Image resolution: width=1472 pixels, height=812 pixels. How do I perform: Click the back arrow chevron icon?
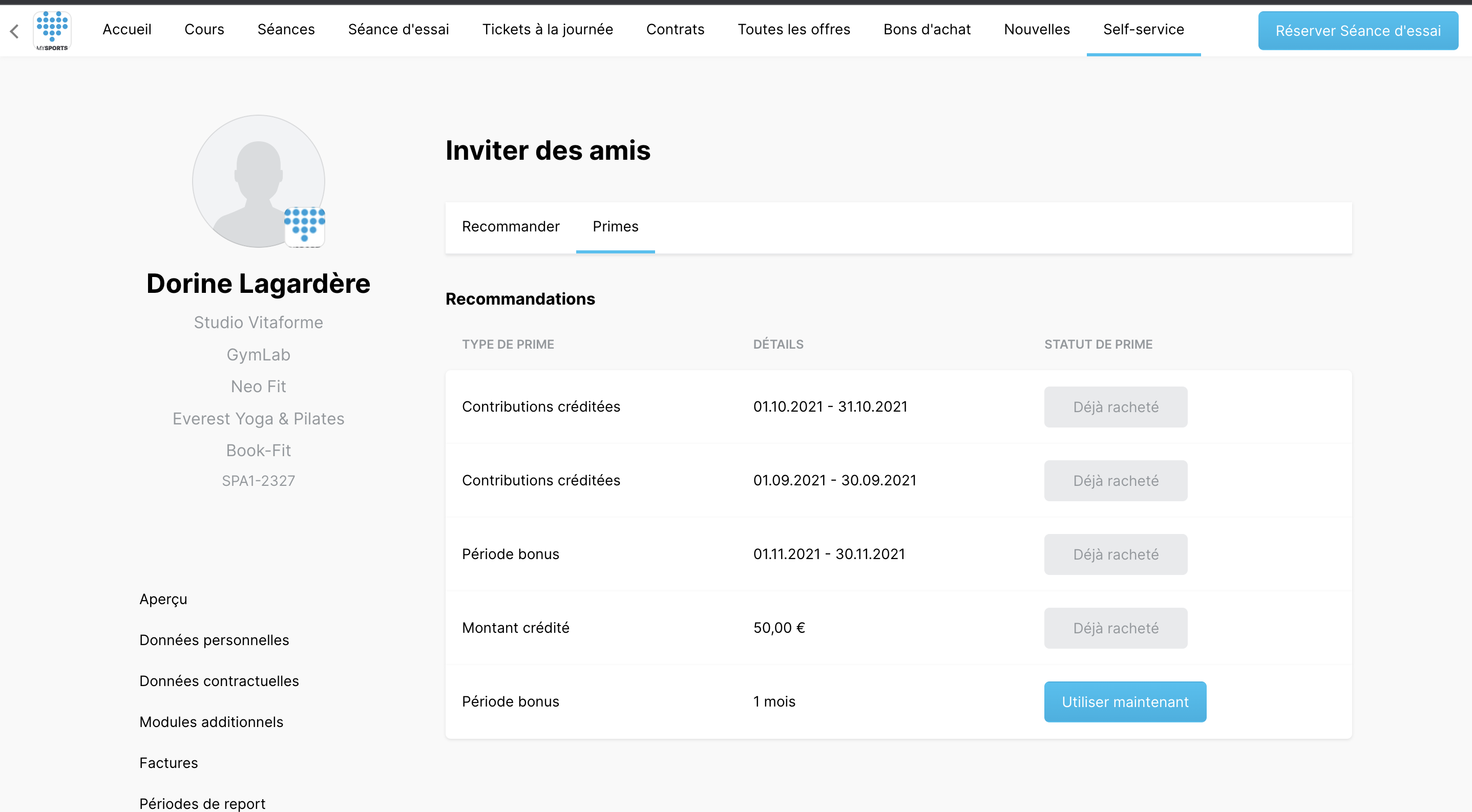[x=15, y=31]
